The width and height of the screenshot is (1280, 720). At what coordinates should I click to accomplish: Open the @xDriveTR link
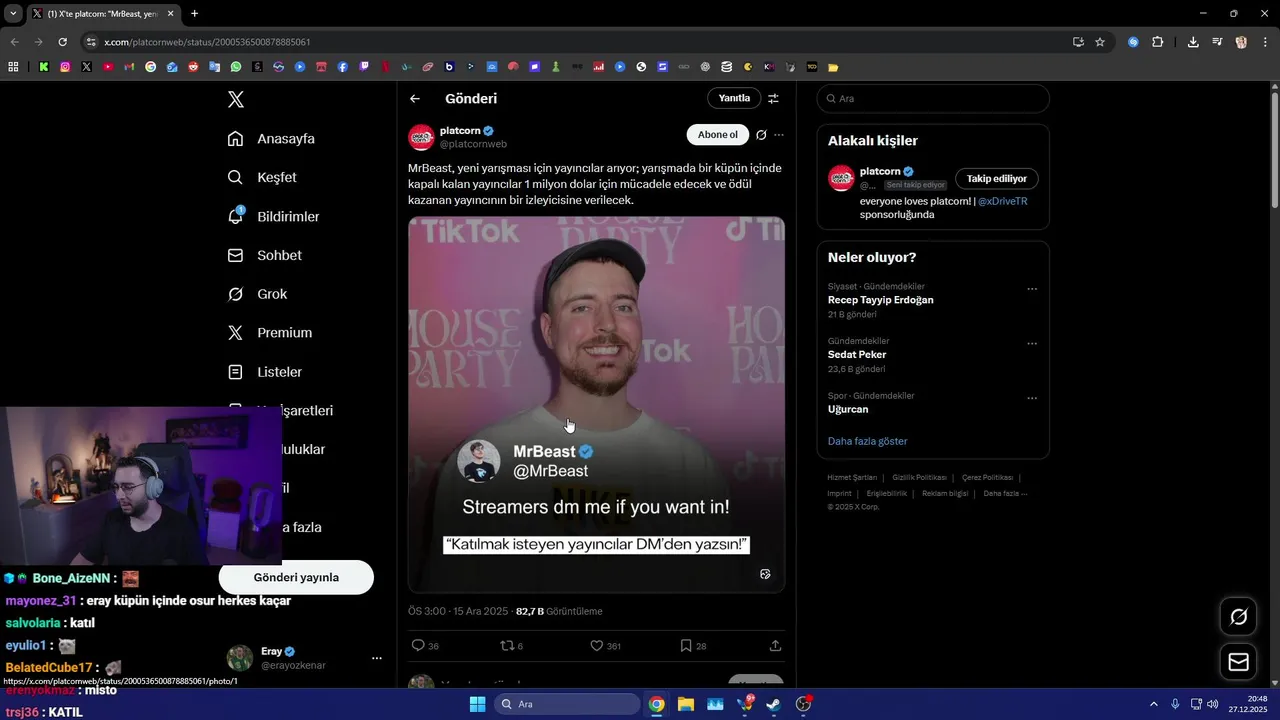pyautogui.click(x=1003, y=201)
